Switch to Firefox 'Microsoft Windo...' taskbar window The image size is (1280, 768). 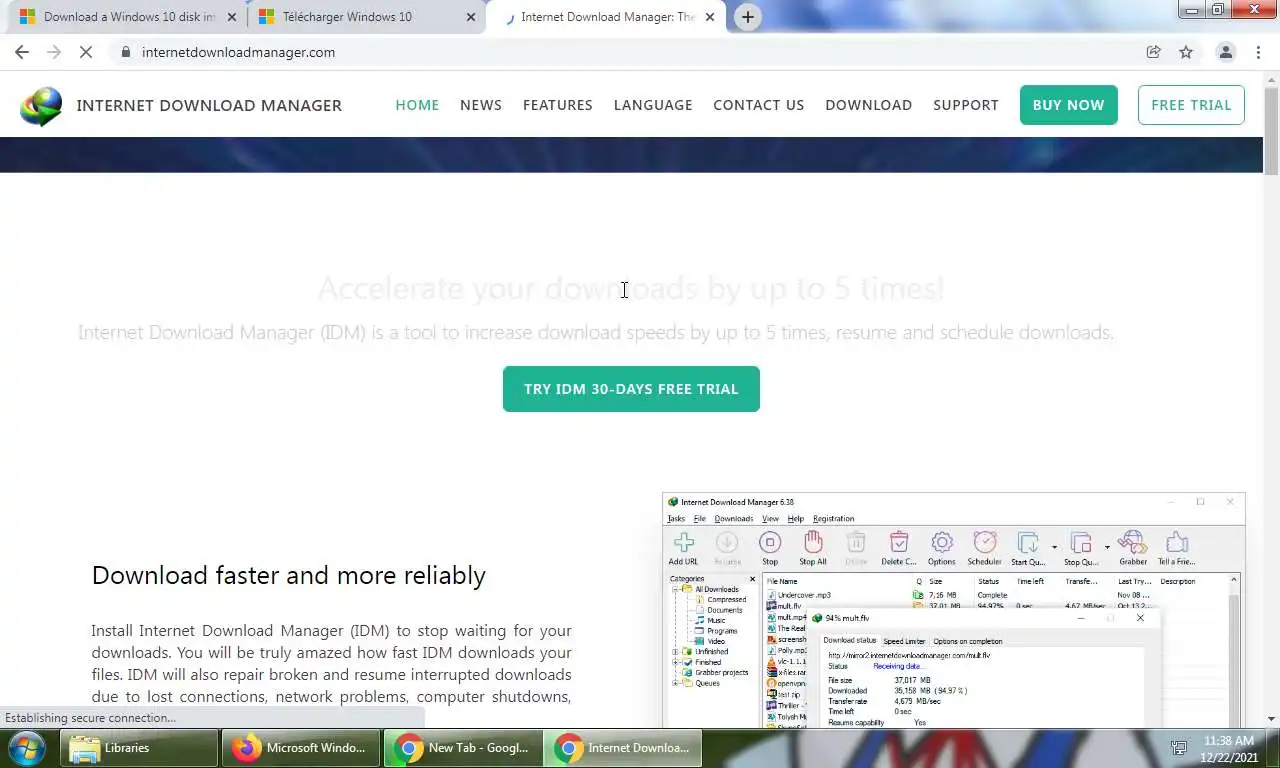tap(301, 748)
